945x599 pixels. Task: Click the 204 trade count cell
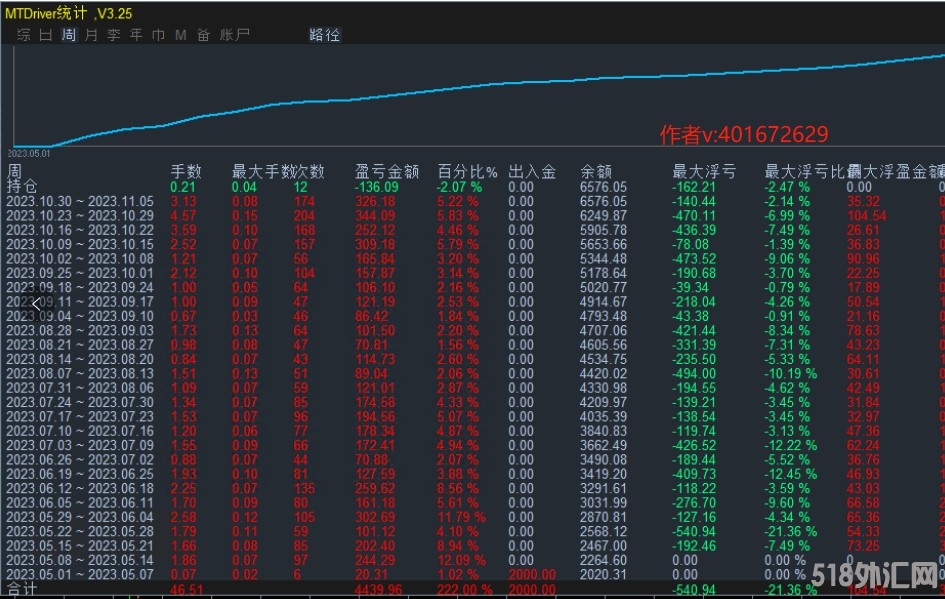pyautogui.click(x=304, y=216)
